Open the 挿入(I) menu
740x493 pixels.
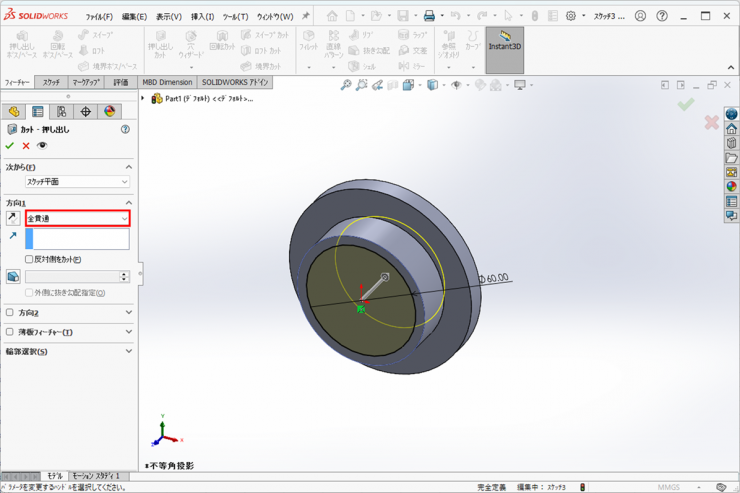coord(202,17)
